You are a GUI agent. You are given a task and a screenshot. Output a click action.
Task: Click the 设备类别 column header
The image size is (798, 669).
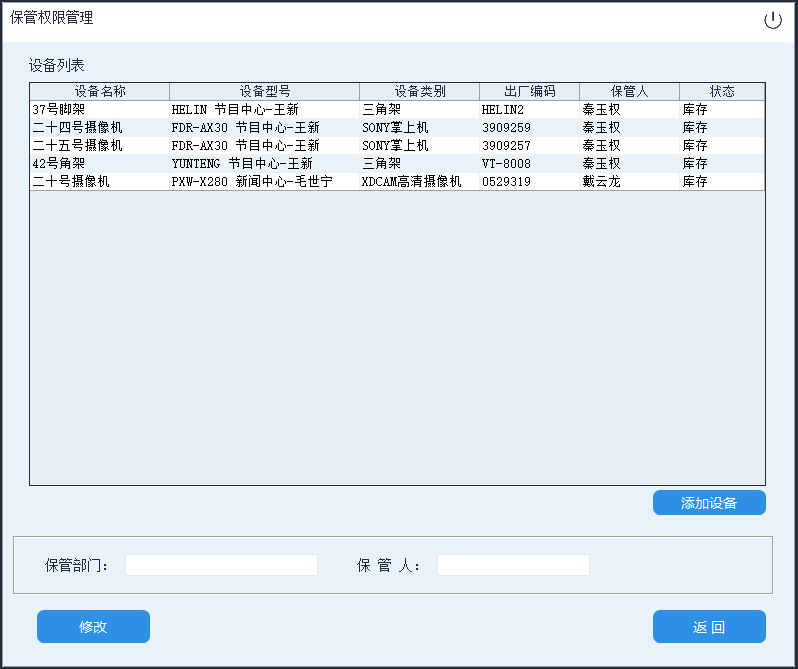420,91
